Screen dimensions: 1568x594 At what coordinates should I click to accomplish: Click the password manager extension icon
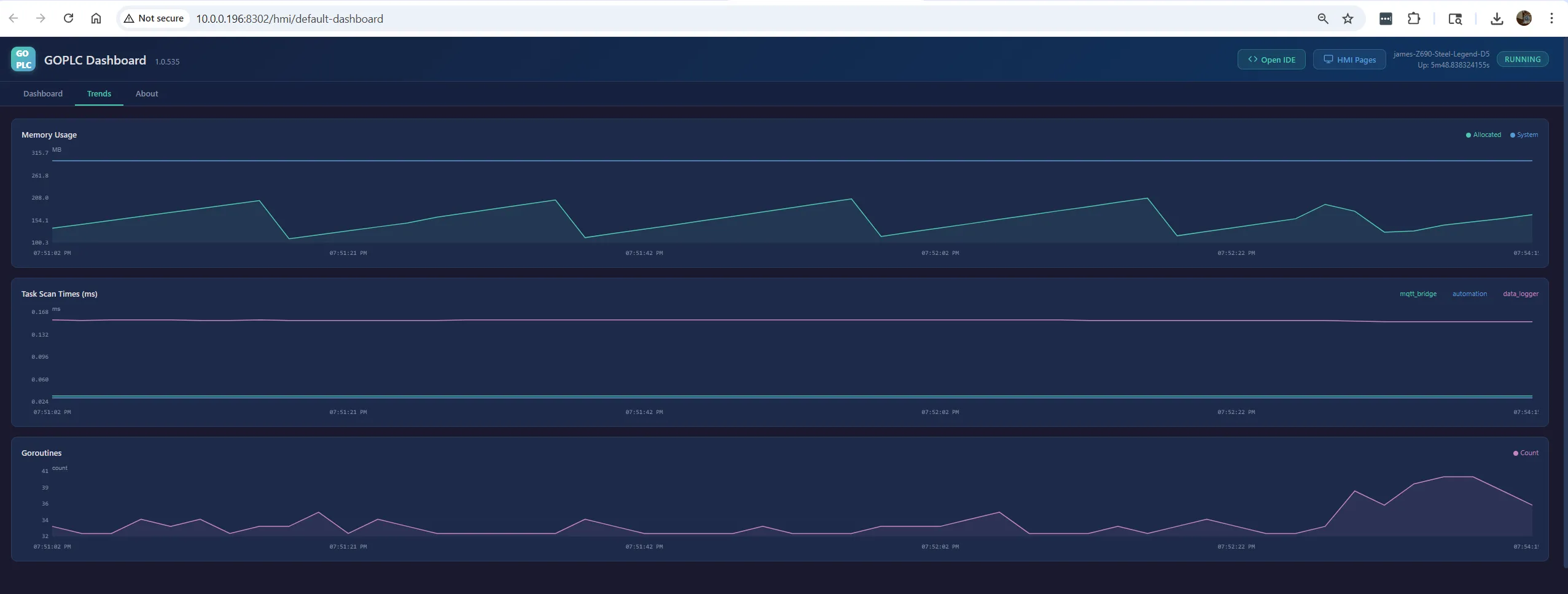[1386, 18]
